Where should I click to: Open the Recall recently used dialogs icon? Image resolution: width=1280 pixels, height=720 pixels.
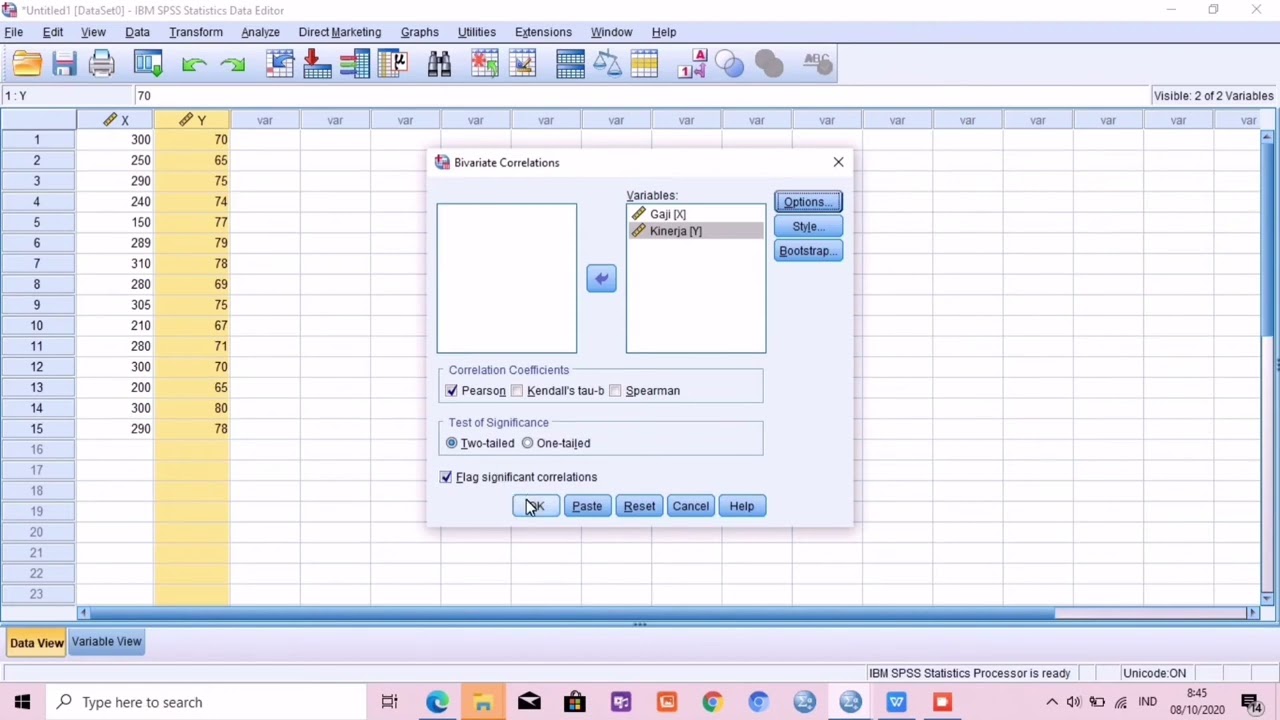[x=148, y=65]
